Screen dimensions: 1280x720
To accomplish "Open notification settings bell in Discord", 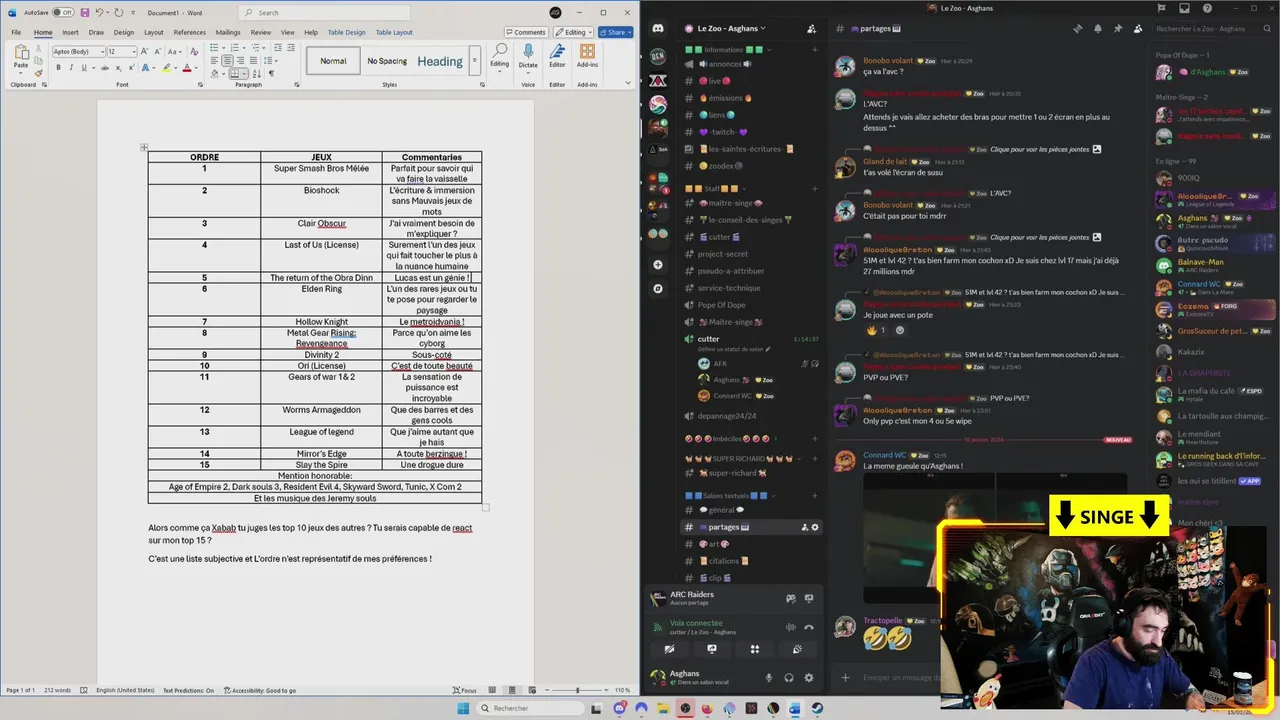I will pos(1098,29).
